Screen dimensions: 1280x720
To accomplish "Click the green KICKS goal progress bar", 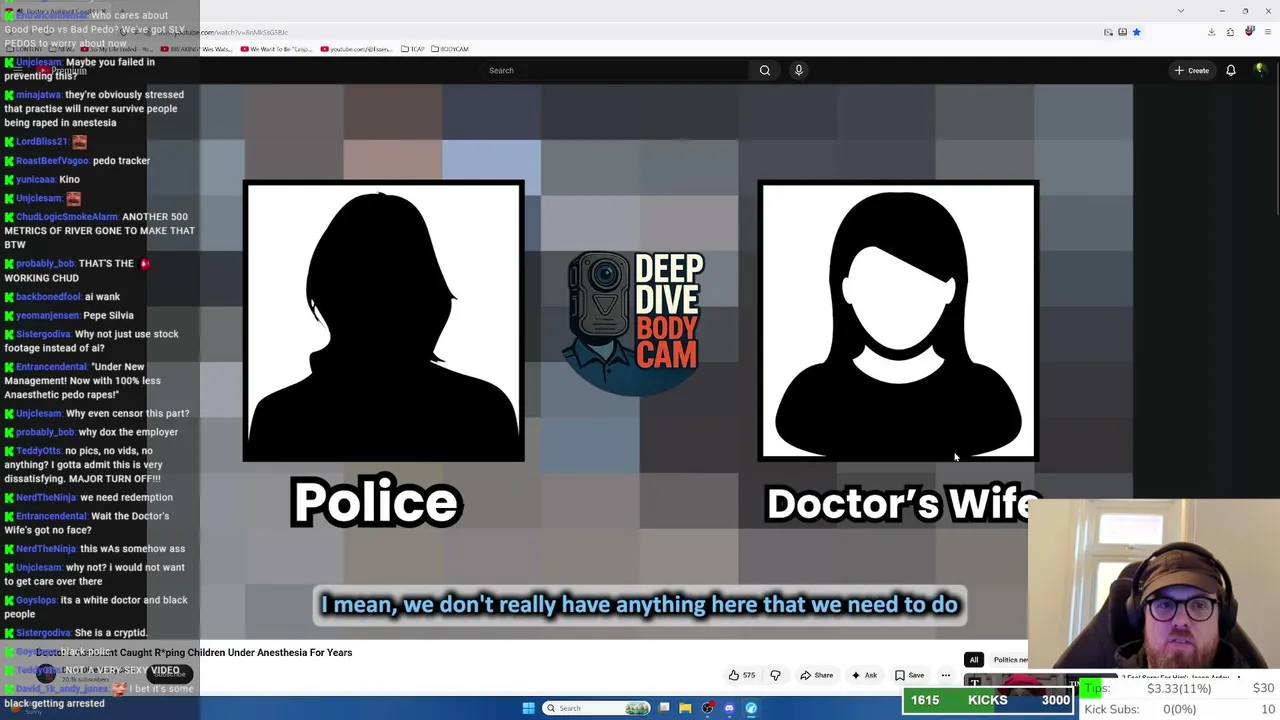I will point(989,701).
